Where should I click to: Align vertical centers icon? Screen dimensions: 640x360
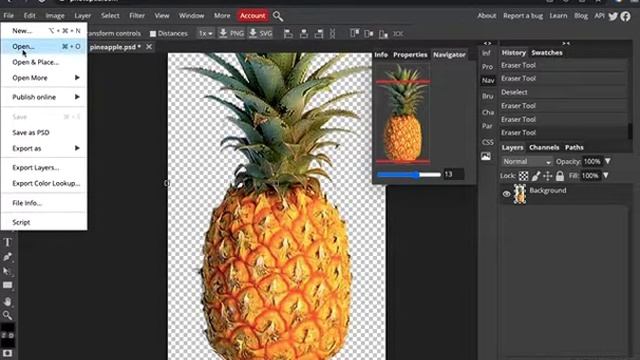coord(369,33)
